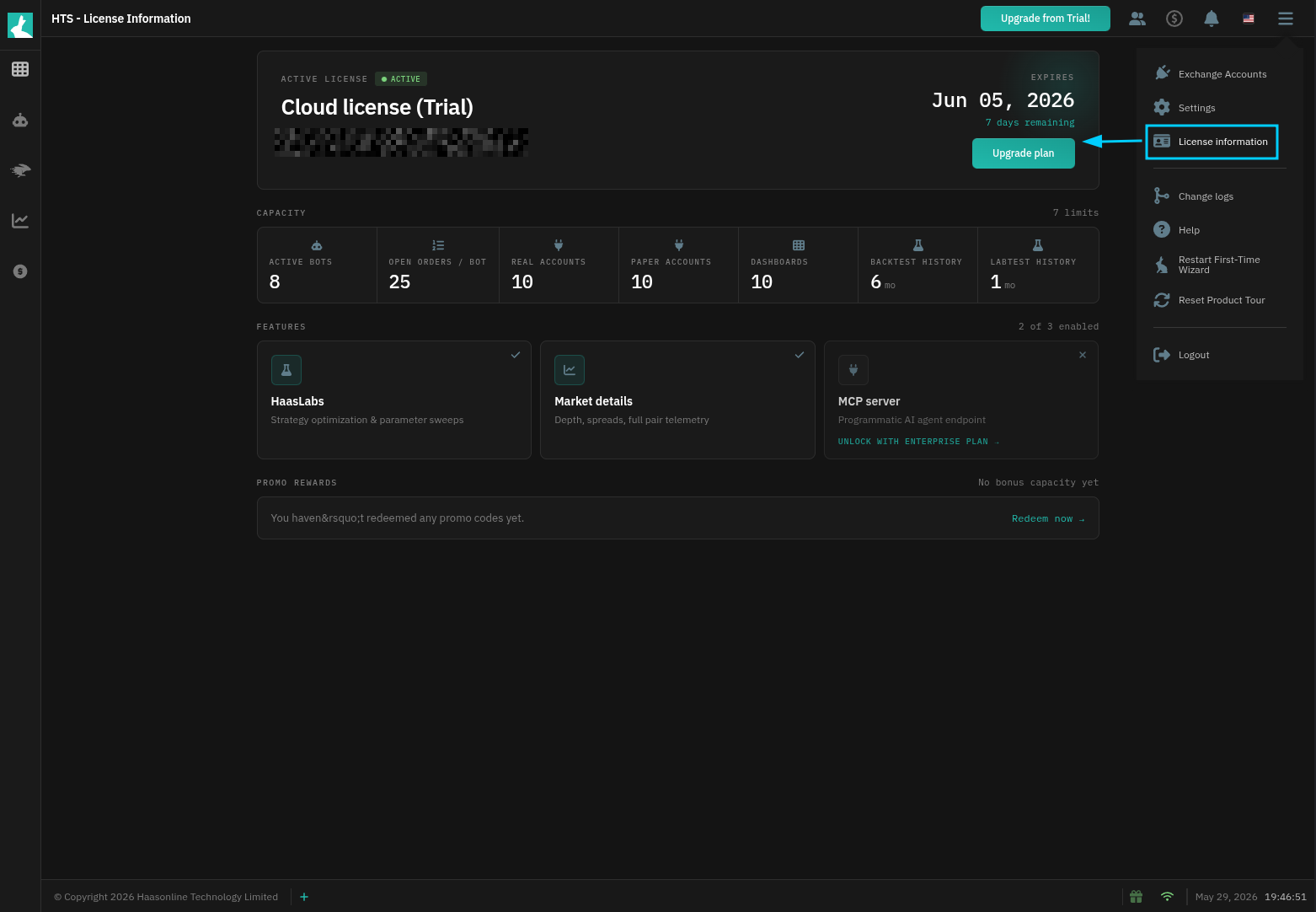Open the bots robot icon in sidebar

(x=20, y=121)
